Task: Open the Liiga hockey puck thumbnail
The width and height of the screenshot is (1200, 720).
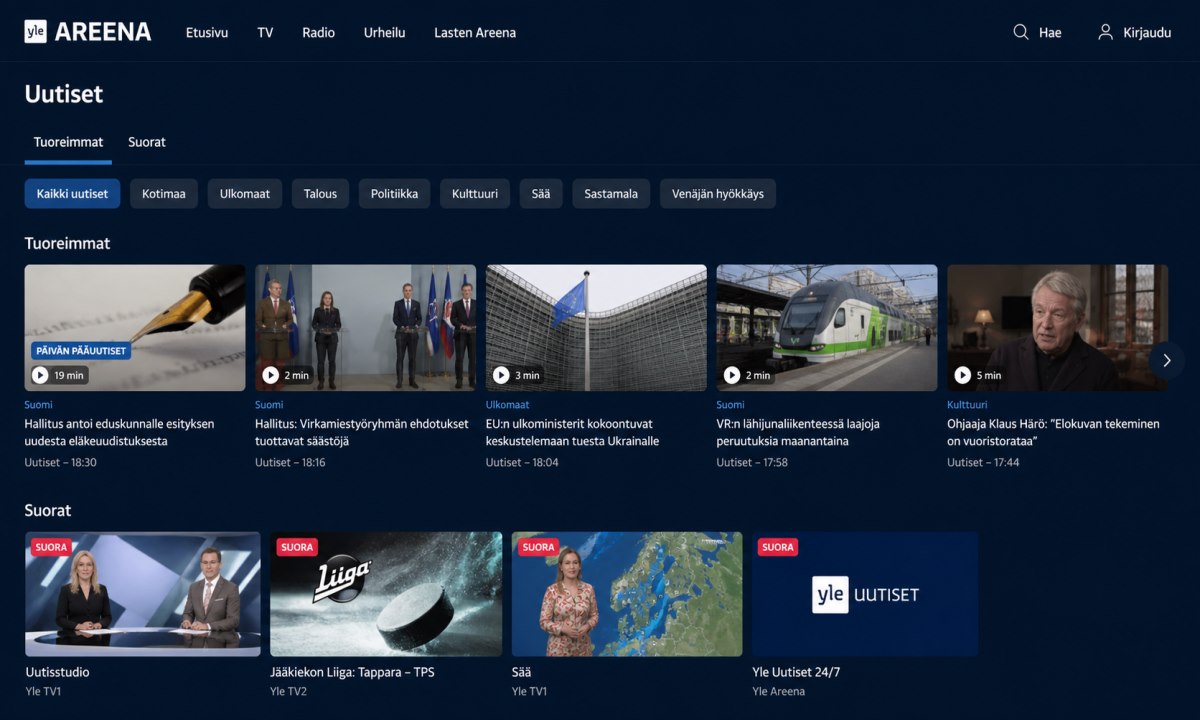Action: click(386, 594)
